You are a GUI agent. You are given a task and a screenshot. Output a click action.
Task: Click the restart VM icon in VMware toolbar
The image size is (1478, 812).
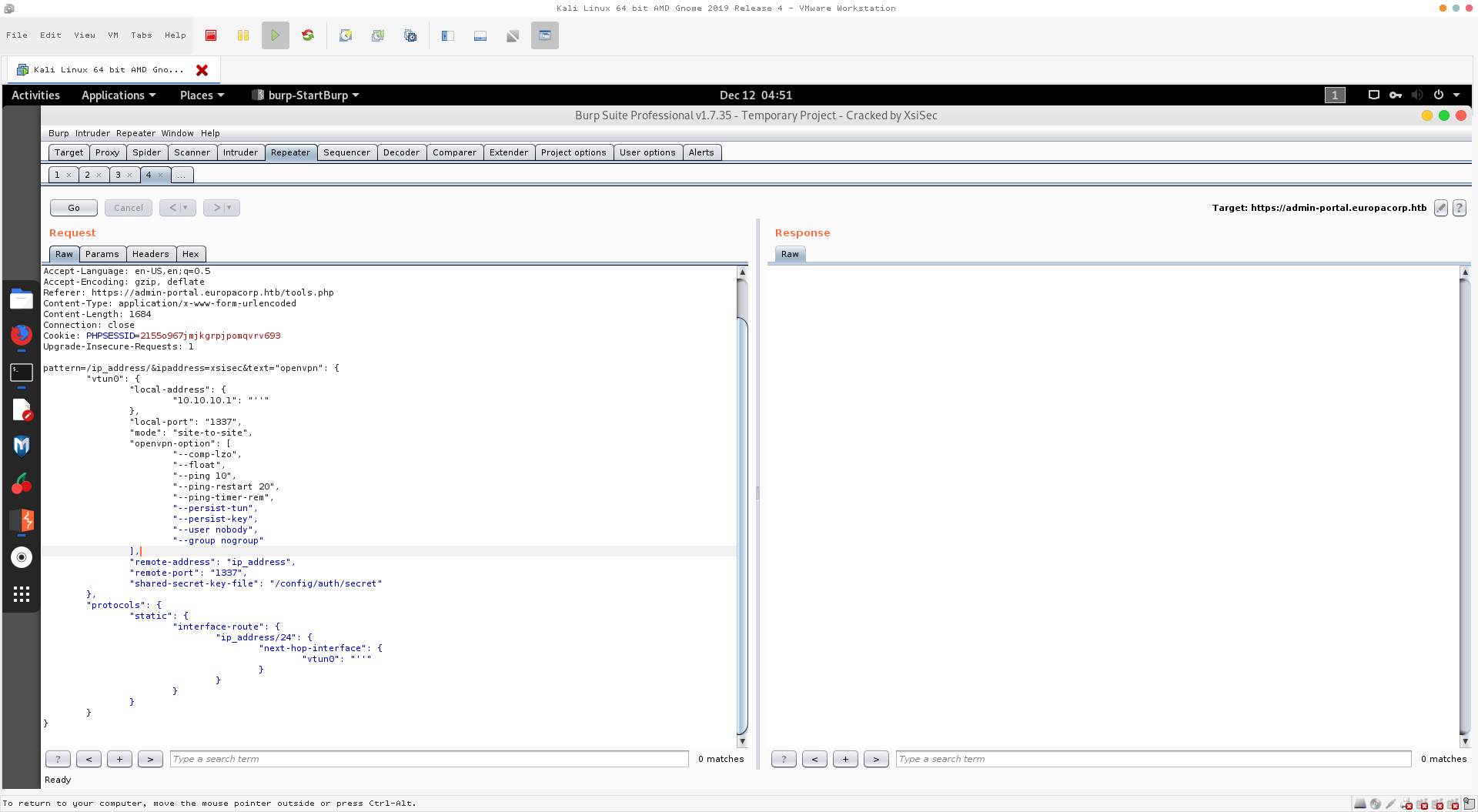tap(308, 35)
